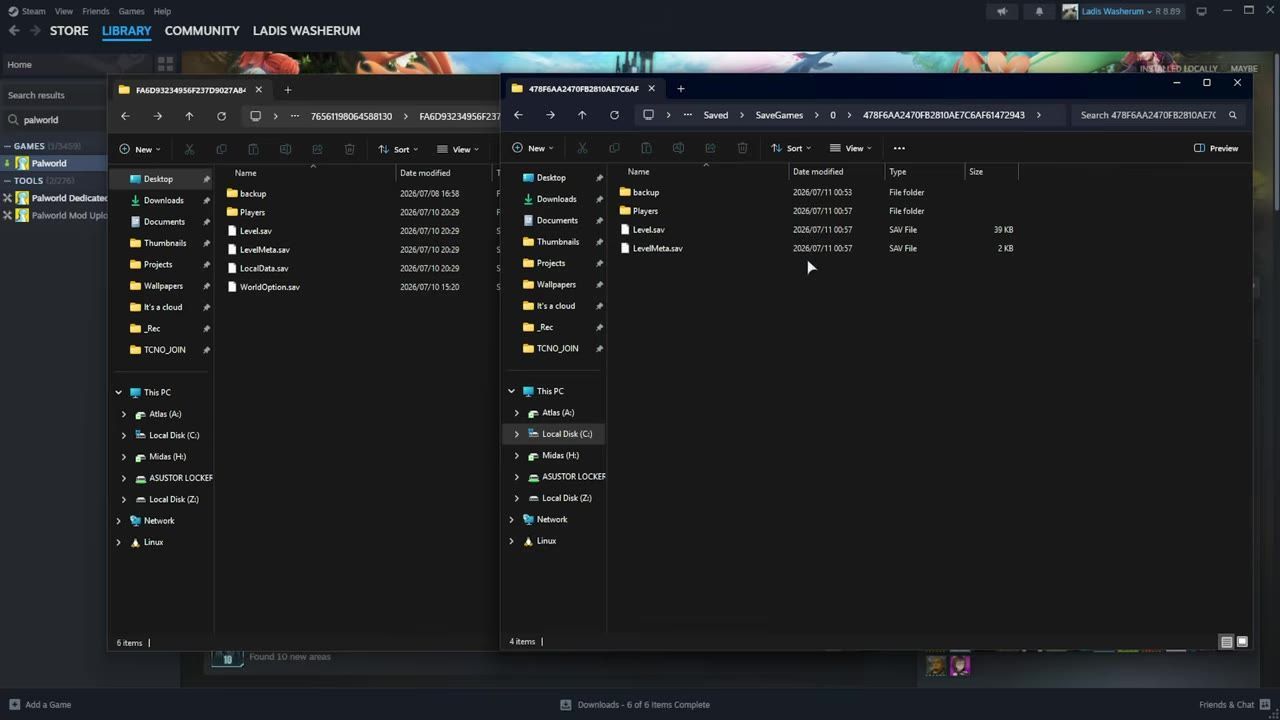Go up one folder in left Explorer window
The image size is (1280, 720).
[189, 116]
